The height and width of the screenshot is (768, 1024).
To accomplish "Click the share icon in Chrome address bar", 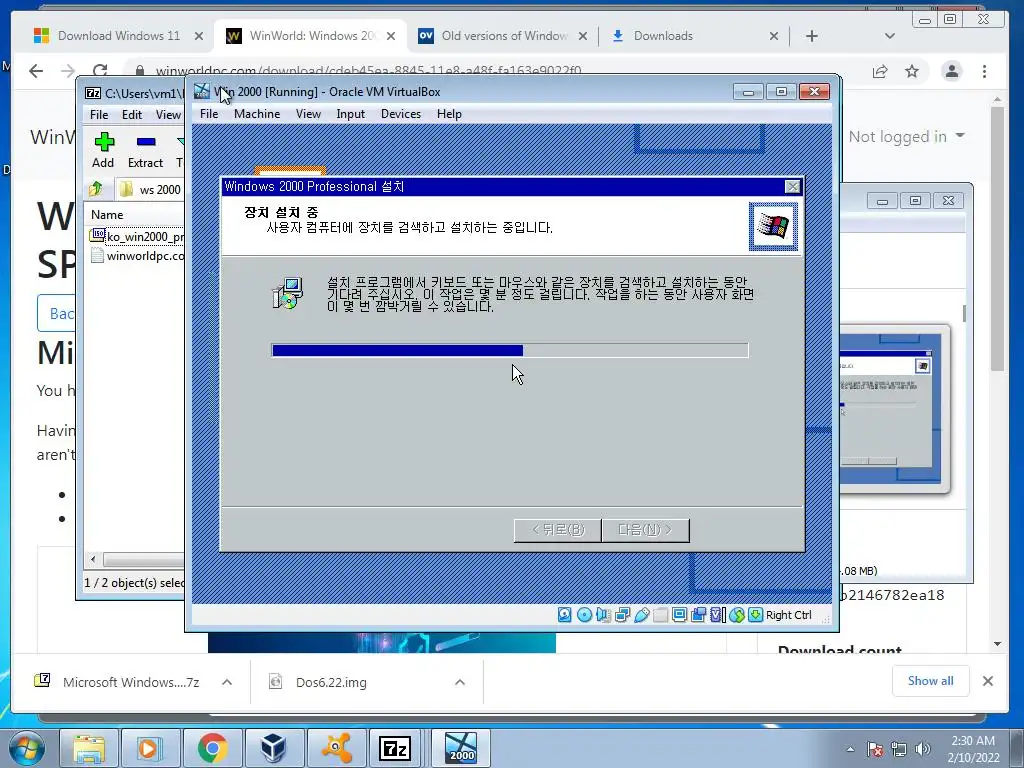I will 880,71.
